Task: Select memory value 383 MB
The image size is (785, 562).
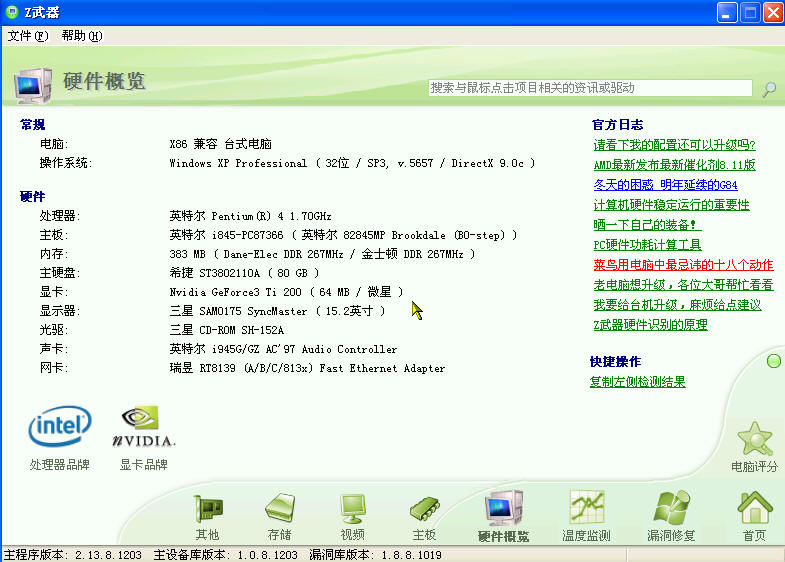Action: pos(322,254)
